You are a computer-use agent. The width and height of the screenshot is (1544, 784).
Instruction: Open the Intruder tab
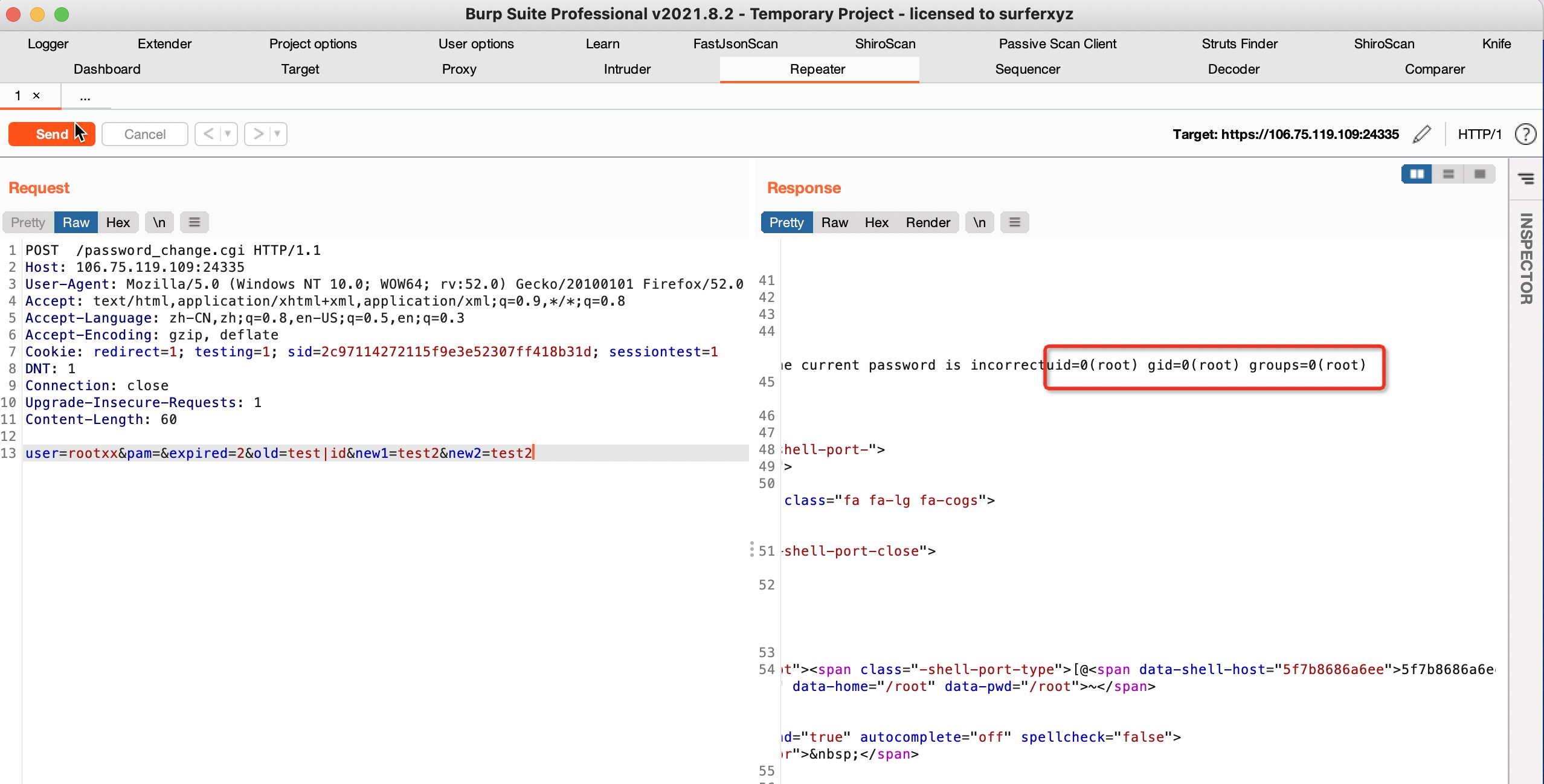click(627, 69)
